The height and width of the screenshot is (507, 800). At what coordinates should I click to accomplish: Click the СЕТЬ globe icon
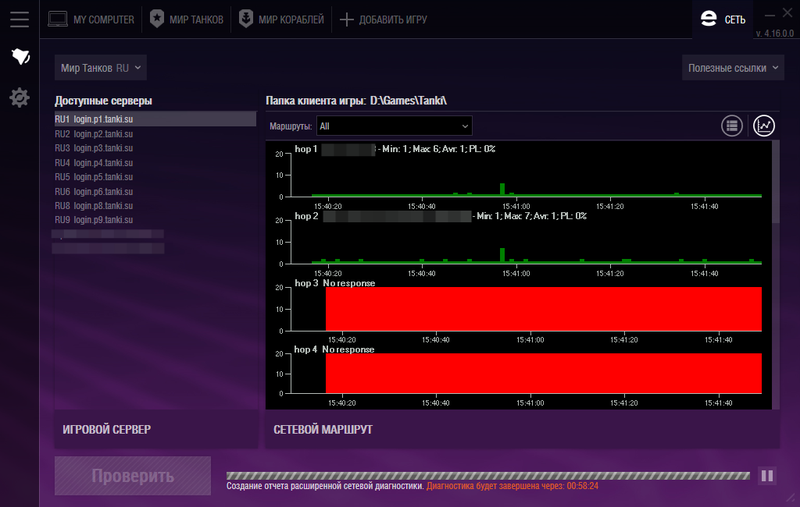tap(709, 19)
